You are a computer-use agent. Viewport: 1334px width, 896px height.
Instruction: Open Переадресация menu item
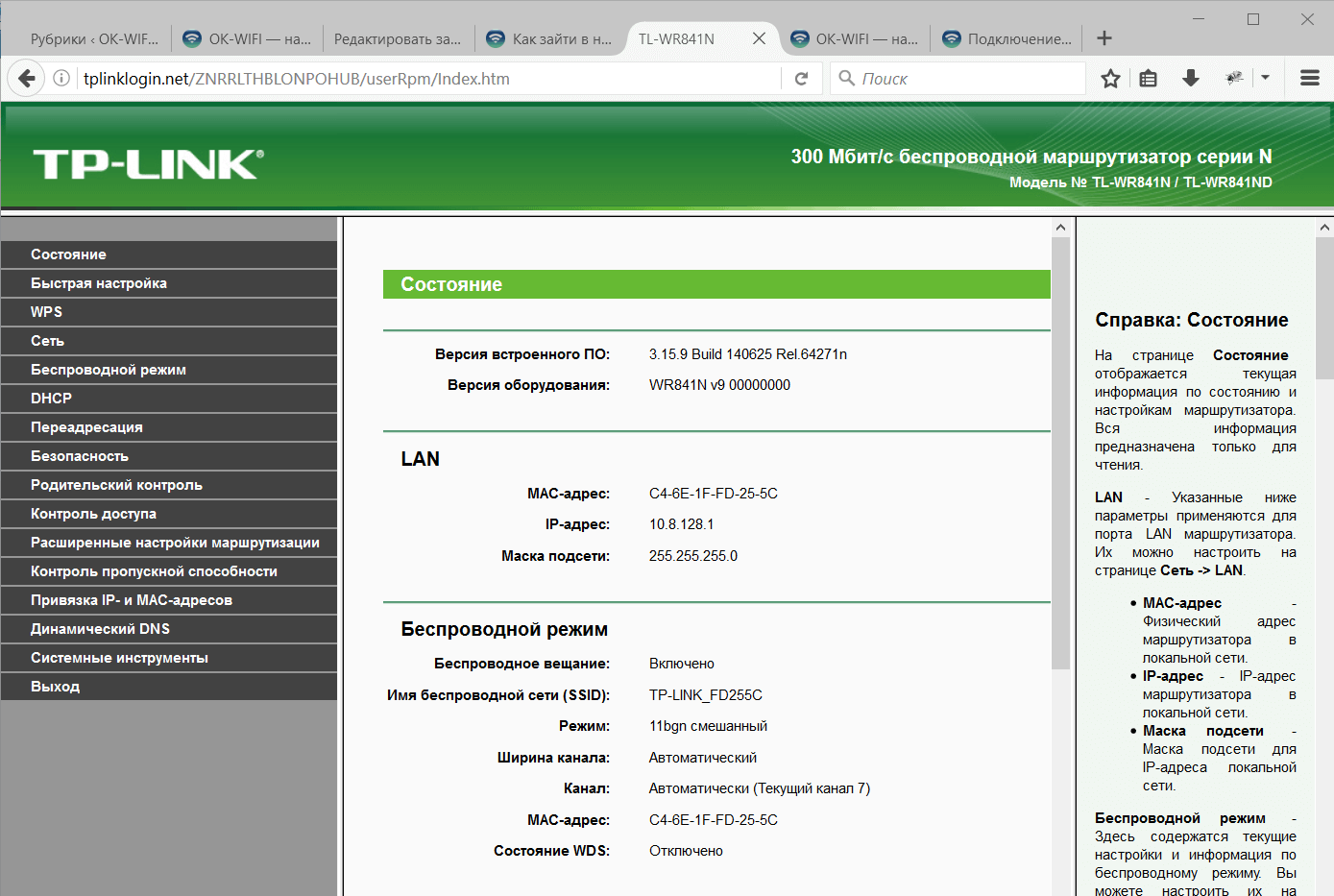[169, 427]
